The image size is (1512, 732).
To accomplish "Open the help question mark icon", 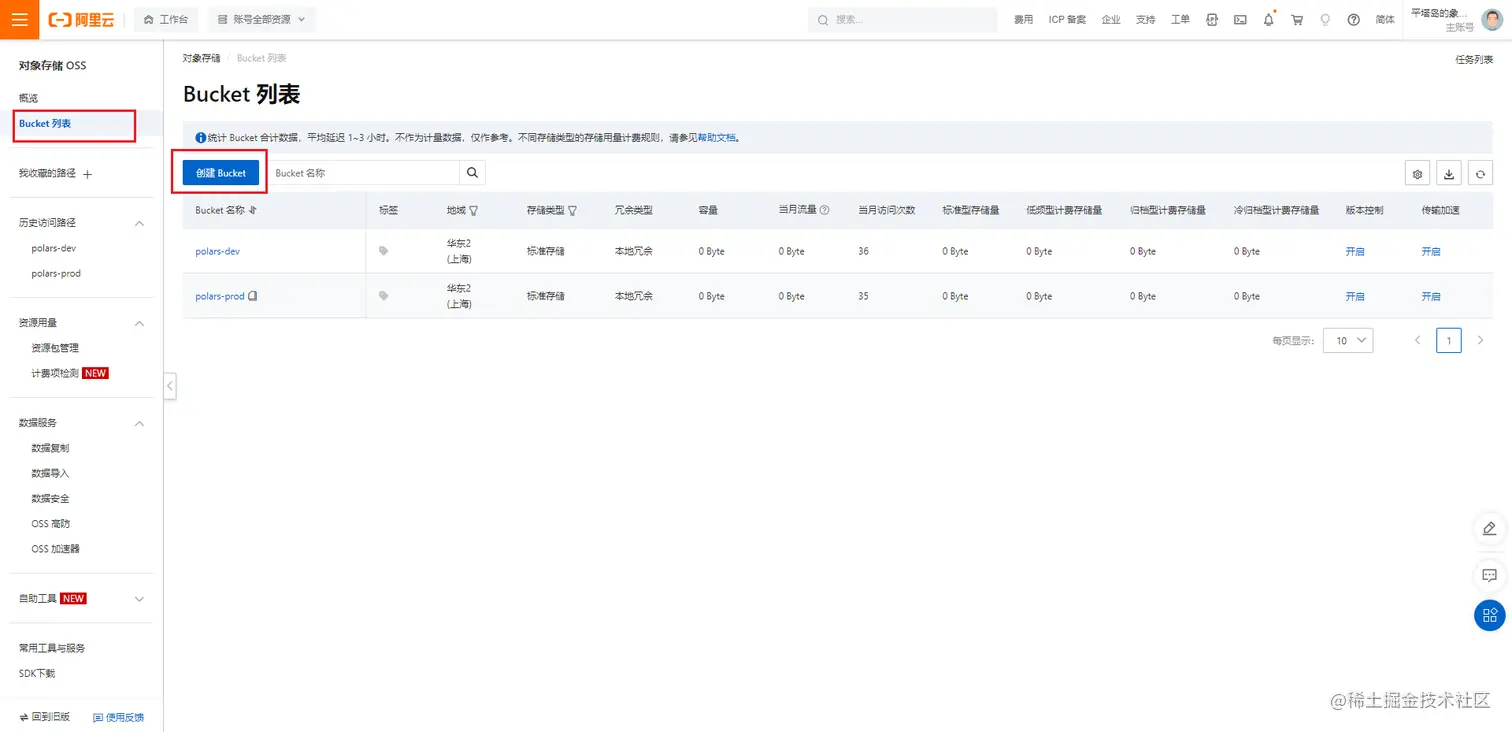I will (x=1354, y=20).
